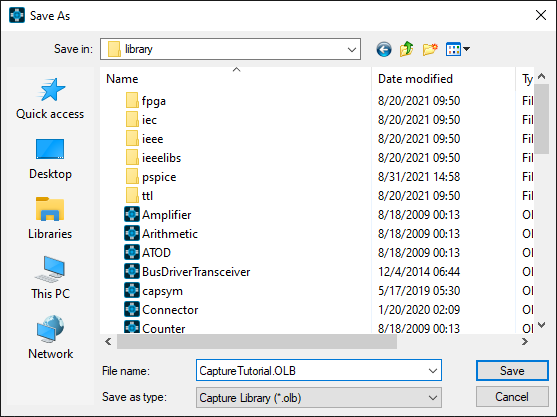Image resolution: width=557 pixels, height=417 pixels.
Task: Go up one folder level
Action: coord(407,49)
